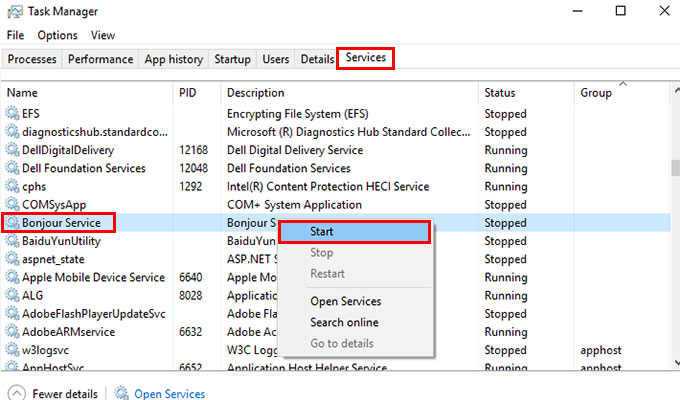Click the service icon beside AdobeARMservice
Screen dimensions: 680x400
point(13,332)
